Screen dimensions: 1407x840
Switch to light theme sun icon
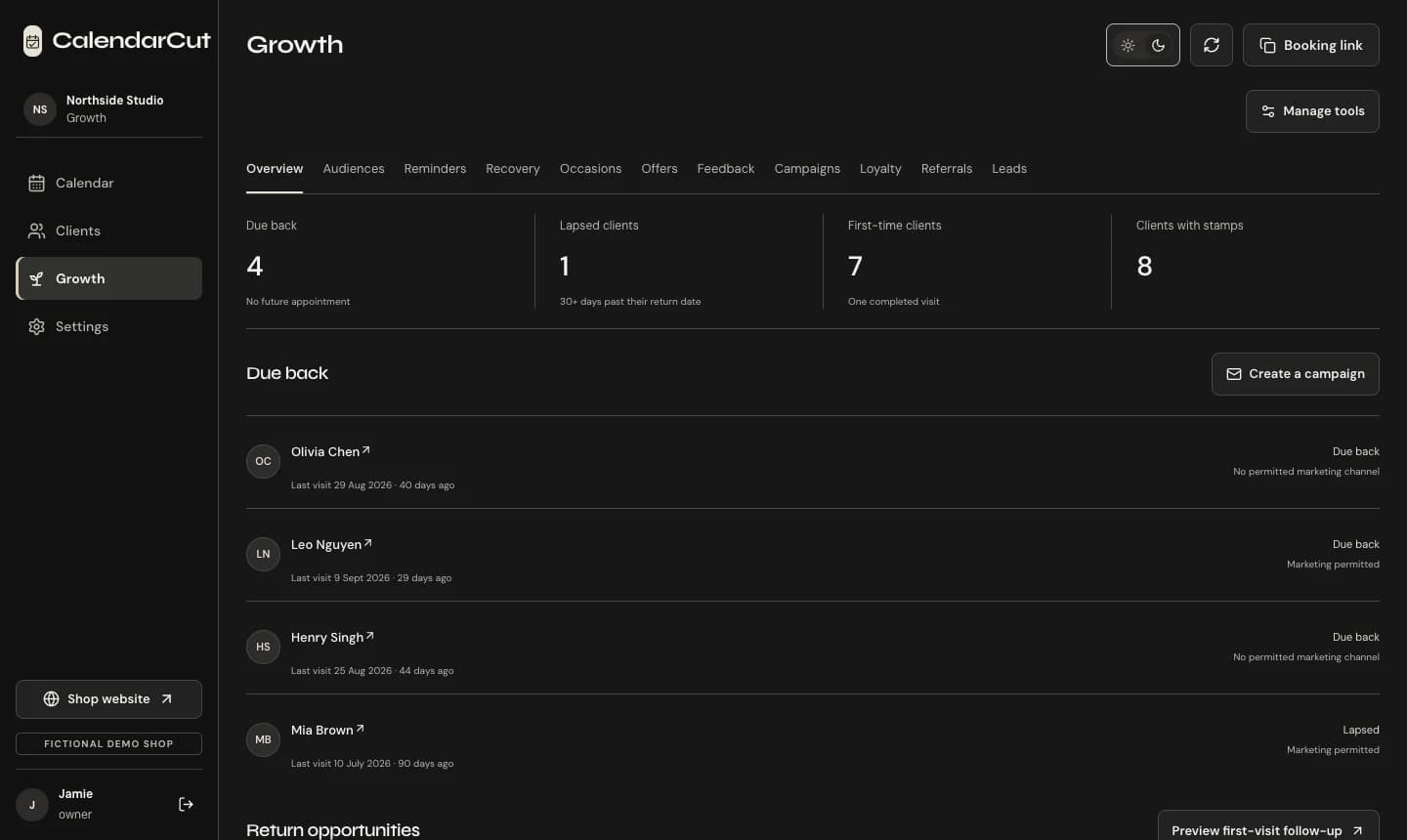[x=1128, y=45]
